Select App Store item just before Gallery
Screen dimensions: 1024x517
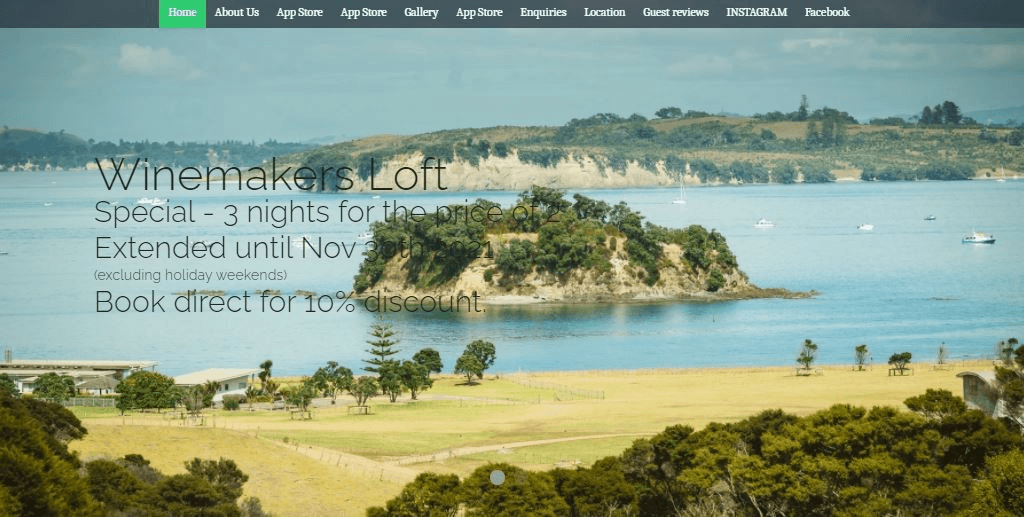[x=363, y=12]
